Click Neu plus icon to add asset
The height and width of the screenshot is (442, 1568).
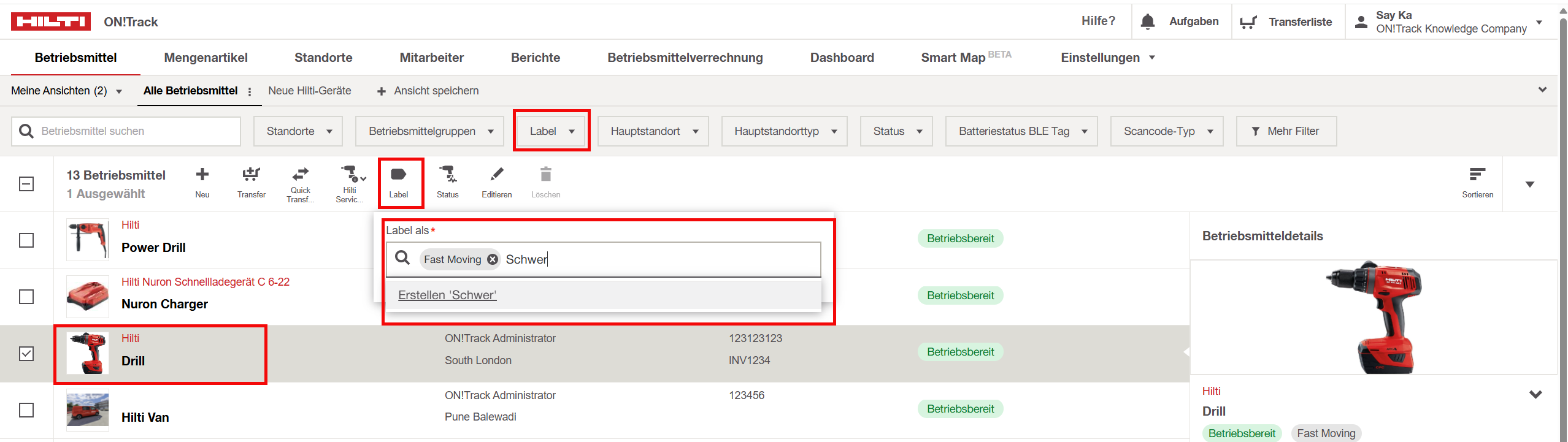(x=202, y=175)
